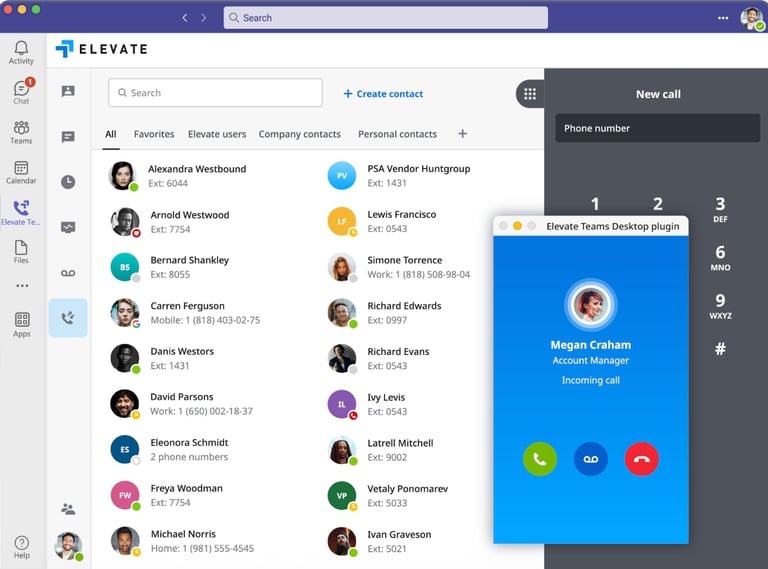Focus the contacts Search field
Image resolution: width=768 pixels, height=569 pixels.
click(215, 93)
